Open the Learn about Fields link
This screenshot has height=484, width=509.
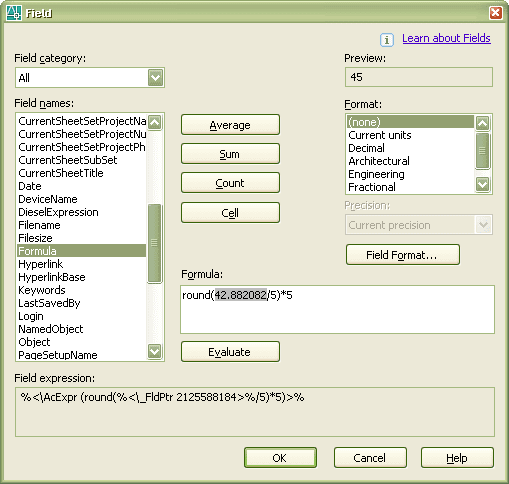point(446,38)
